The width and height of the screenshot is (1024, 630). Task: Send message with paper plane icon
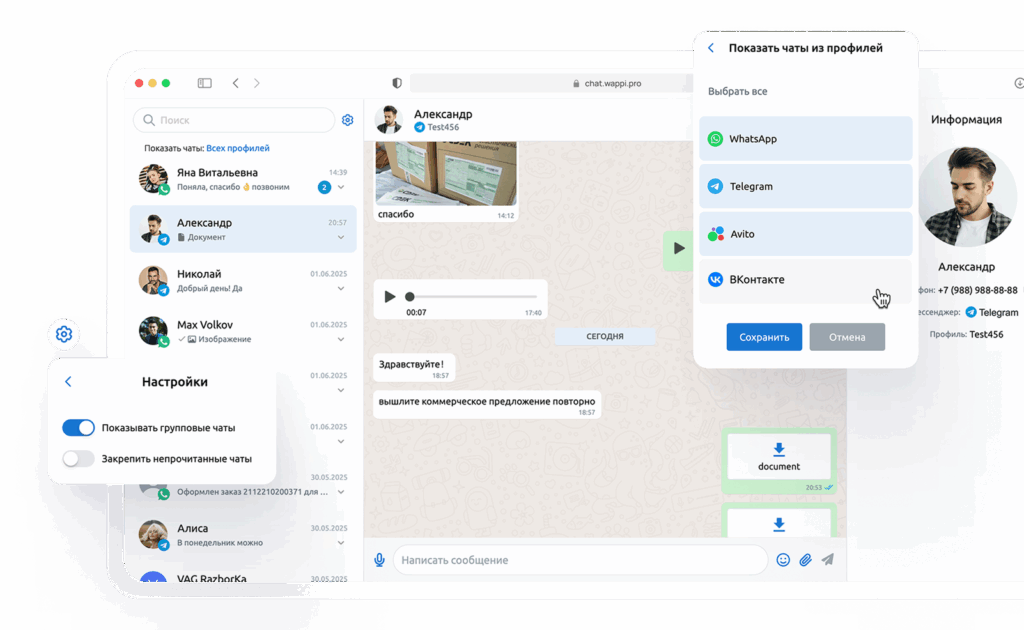[x=827, y=559]
